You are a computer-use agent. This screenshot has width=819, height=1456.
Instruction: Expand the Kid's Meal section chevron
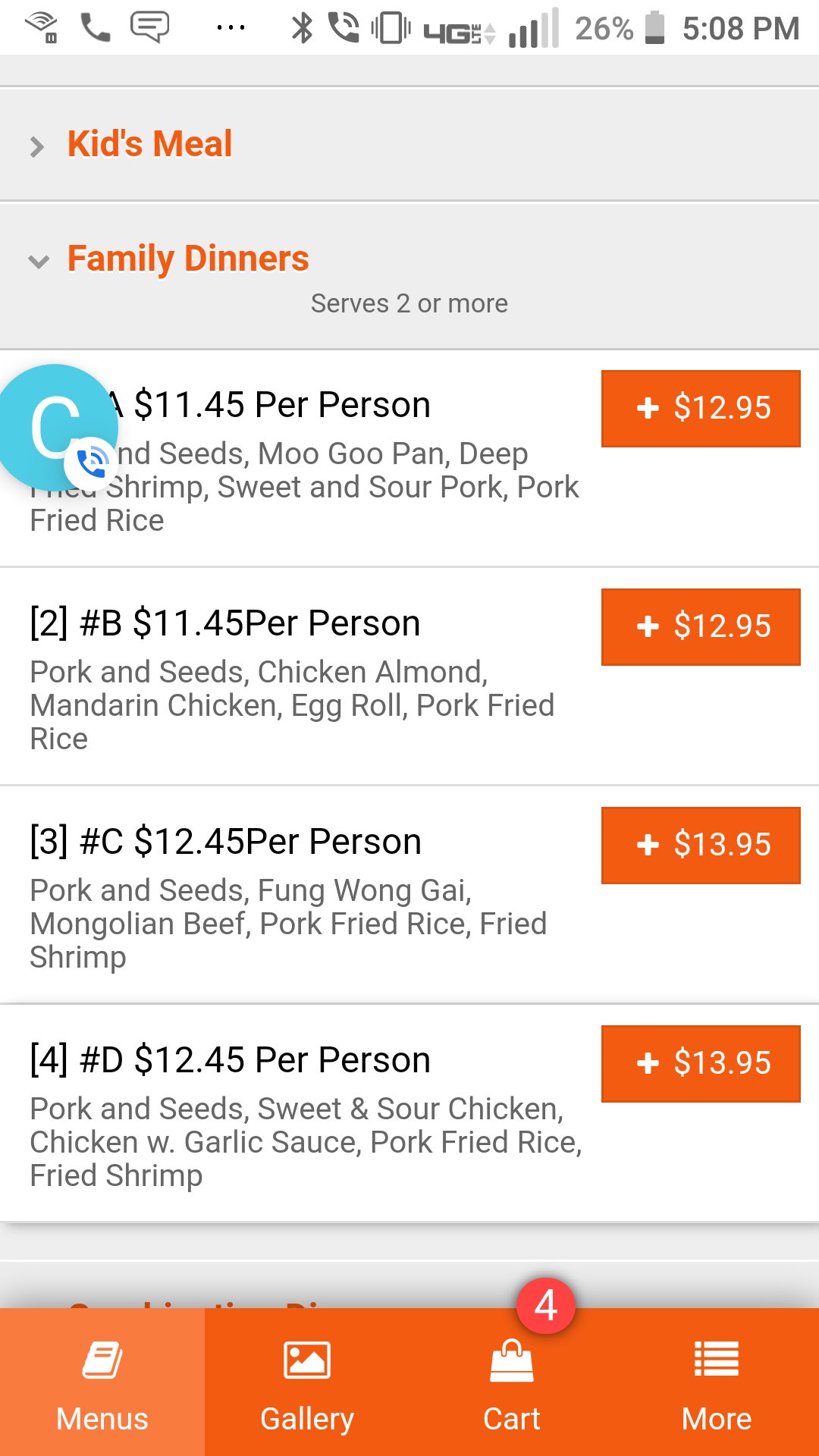(37, 146)
